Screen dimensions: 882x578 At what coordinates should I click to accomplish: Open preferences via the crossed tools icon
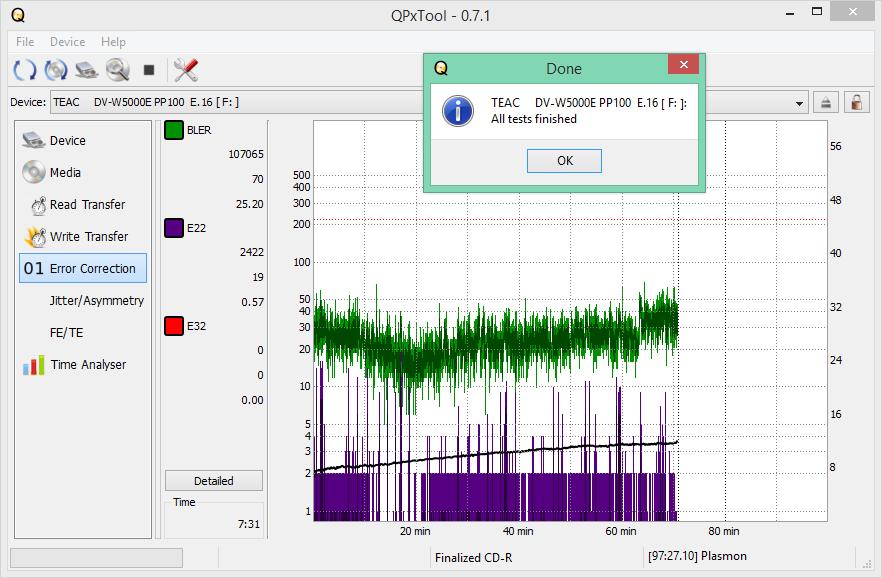pos(186,70)
